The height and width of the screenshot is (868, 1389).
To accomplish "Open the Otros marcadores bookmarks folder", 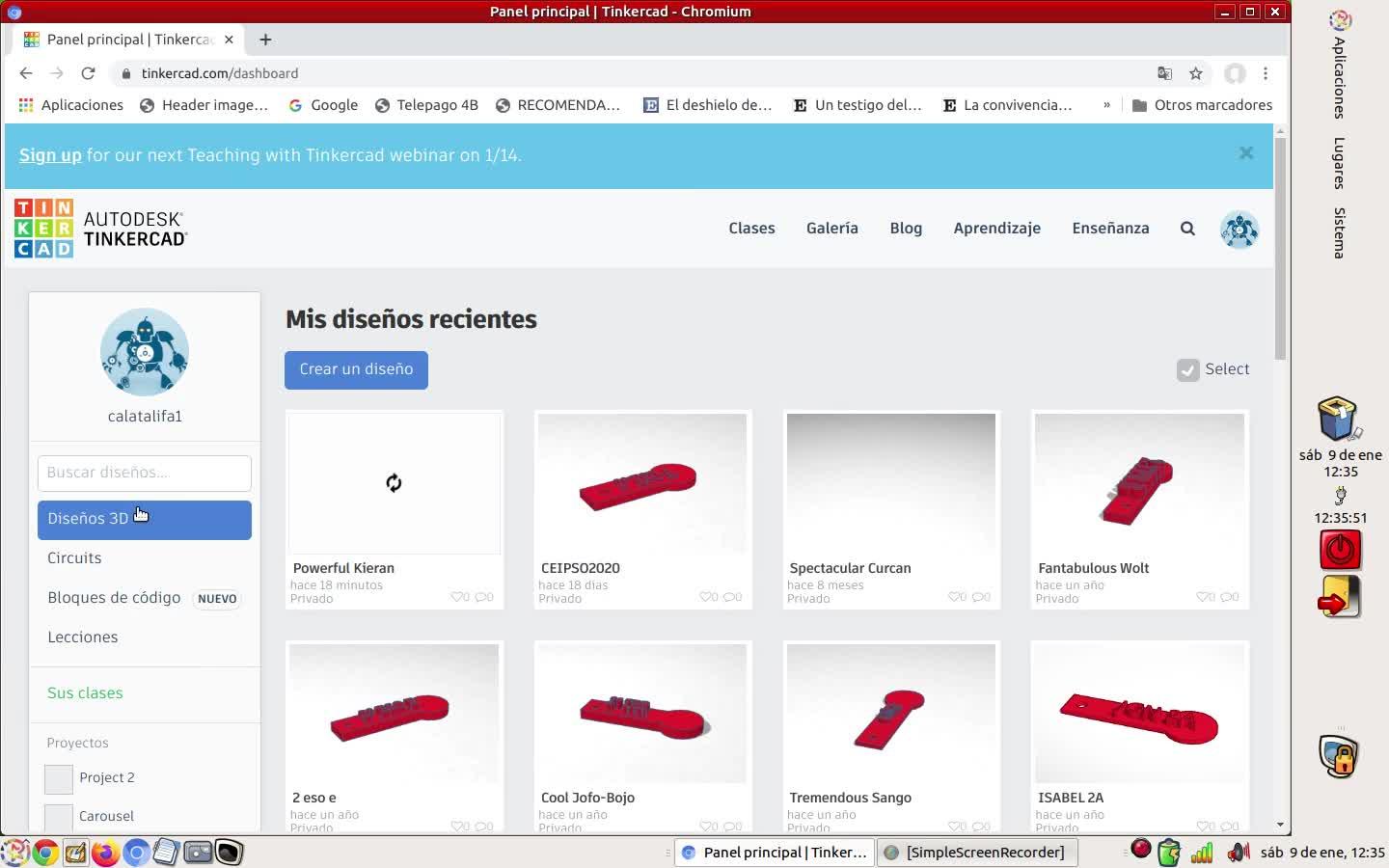I will [1202, 105].
